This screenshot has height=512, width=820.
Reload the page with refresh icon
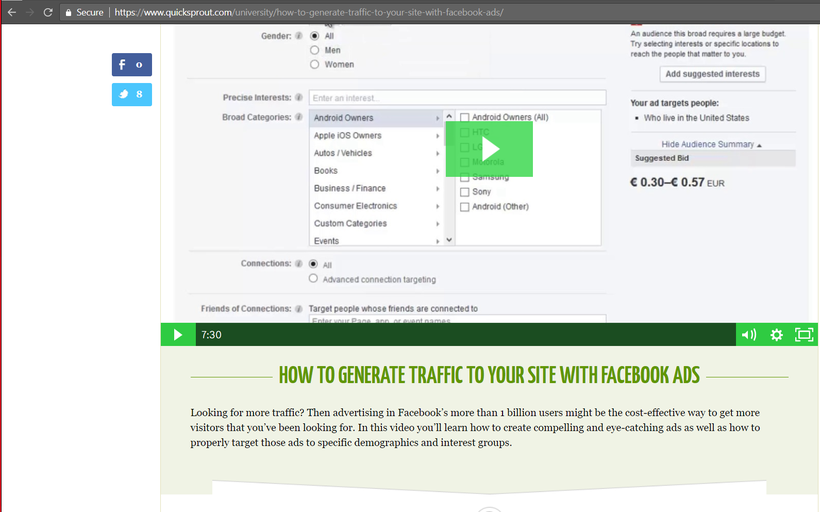(48, 12)
